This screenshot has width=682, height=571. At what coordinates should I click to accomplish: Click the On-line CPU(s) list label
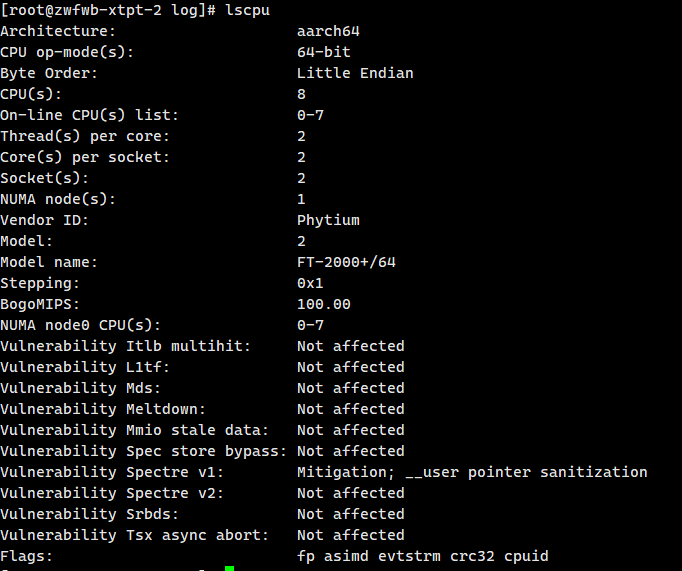[x=89, y=115]
